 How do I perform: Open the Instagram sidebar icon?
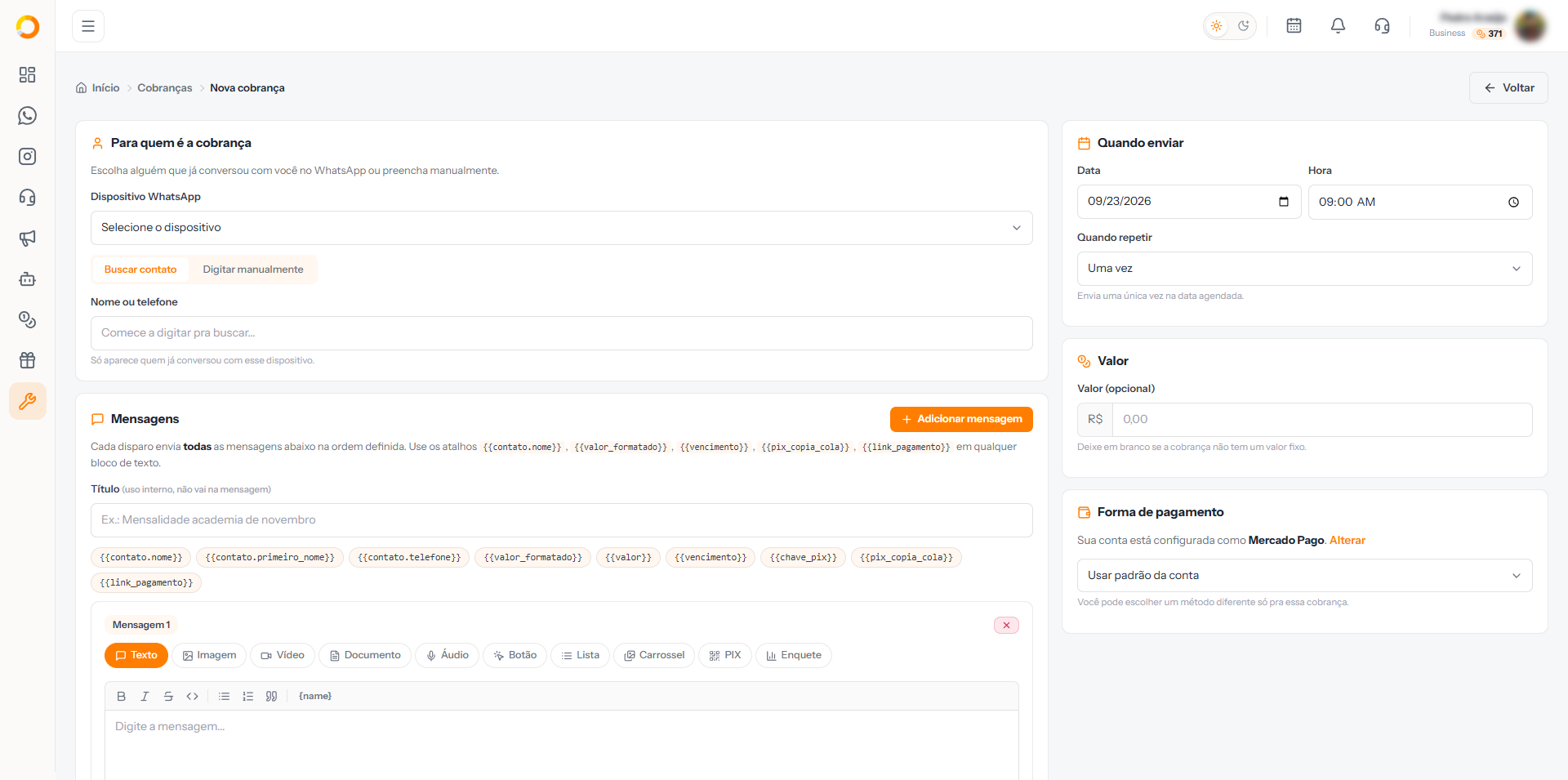point(28,157)
